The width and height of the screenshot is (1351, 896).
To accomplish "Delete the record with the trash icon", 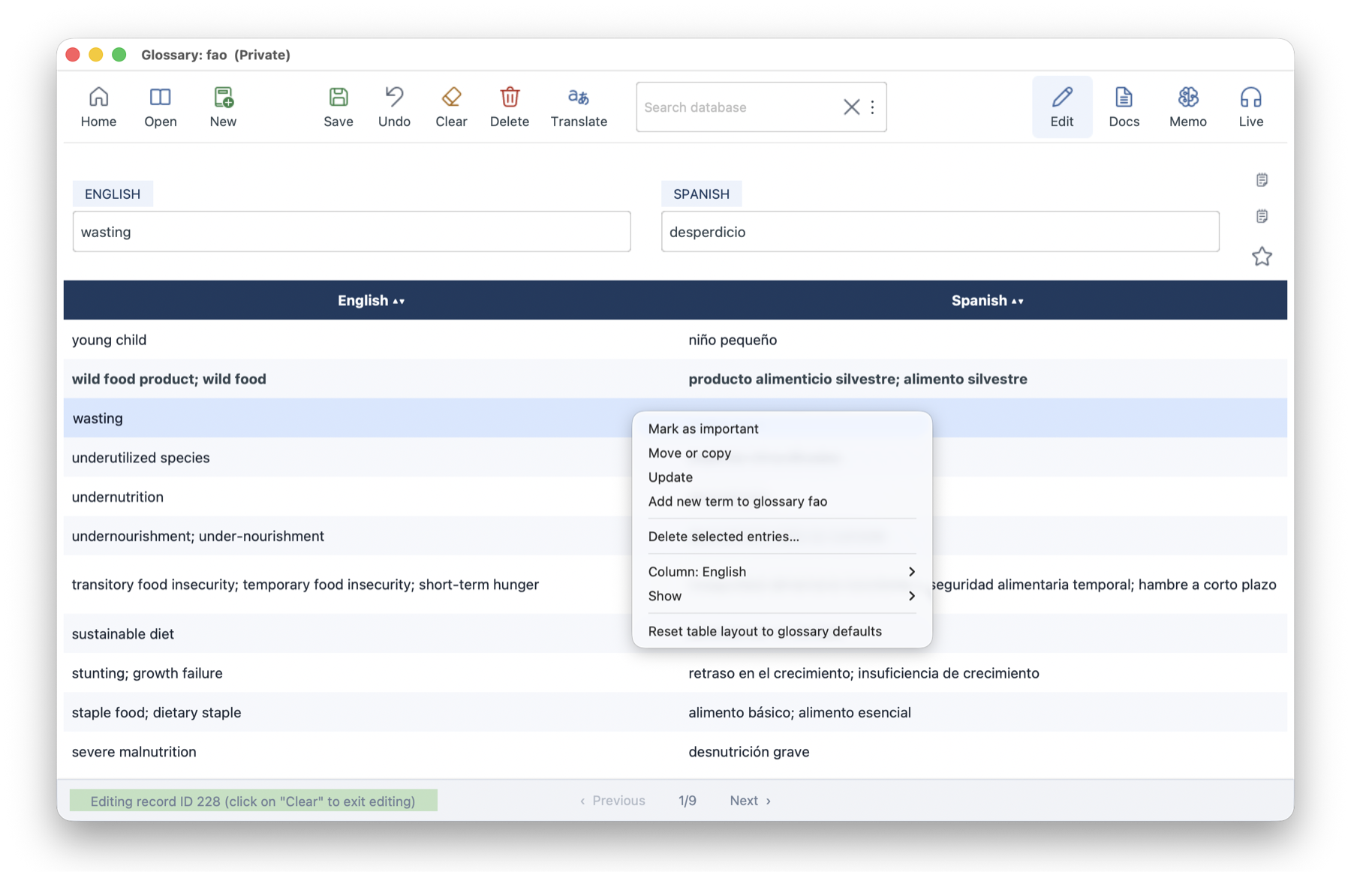I will [x=510, y=107].
